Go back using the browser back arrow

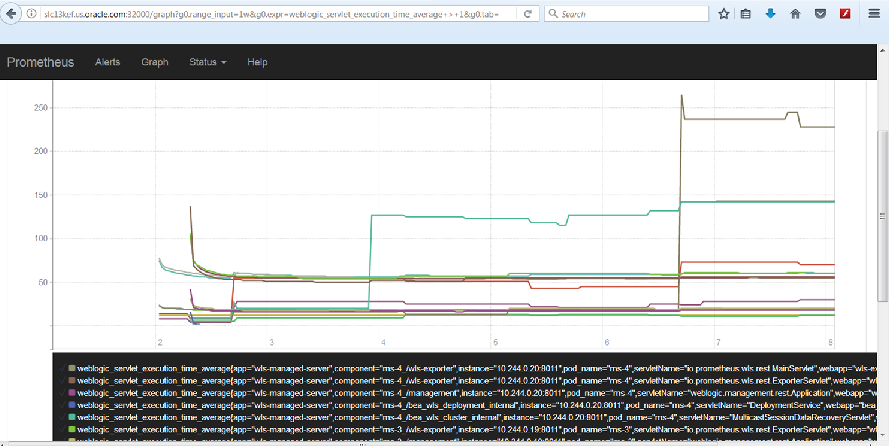tap(10, 14)
